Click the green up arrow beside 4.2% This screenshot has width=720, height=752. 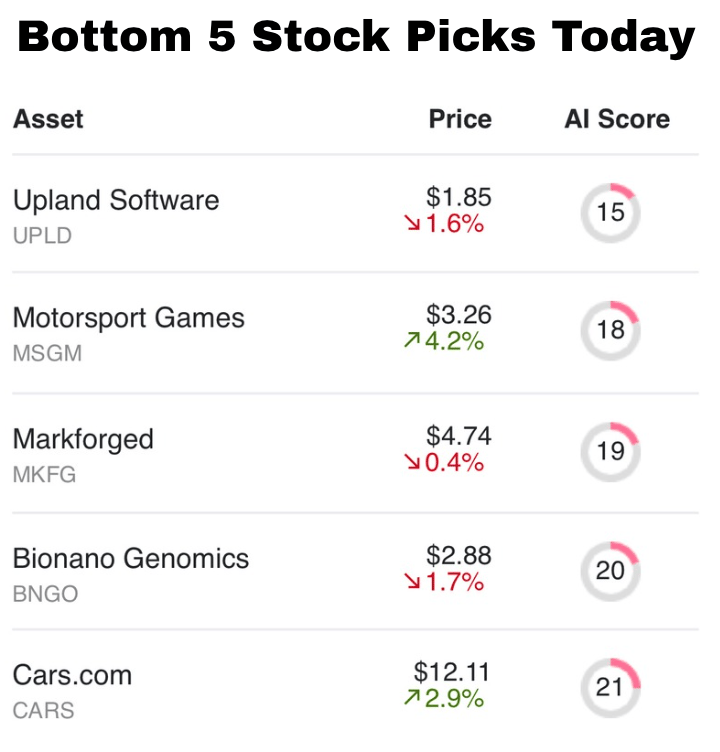click(x=412, y=342)
